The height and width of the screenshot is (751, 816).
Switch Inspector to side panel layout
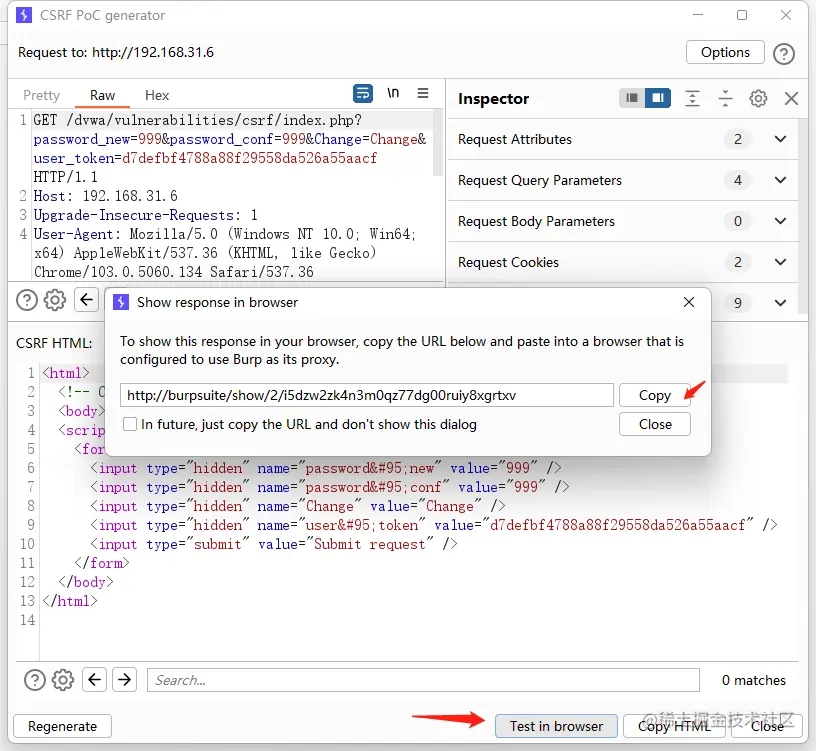coord(658,98)
